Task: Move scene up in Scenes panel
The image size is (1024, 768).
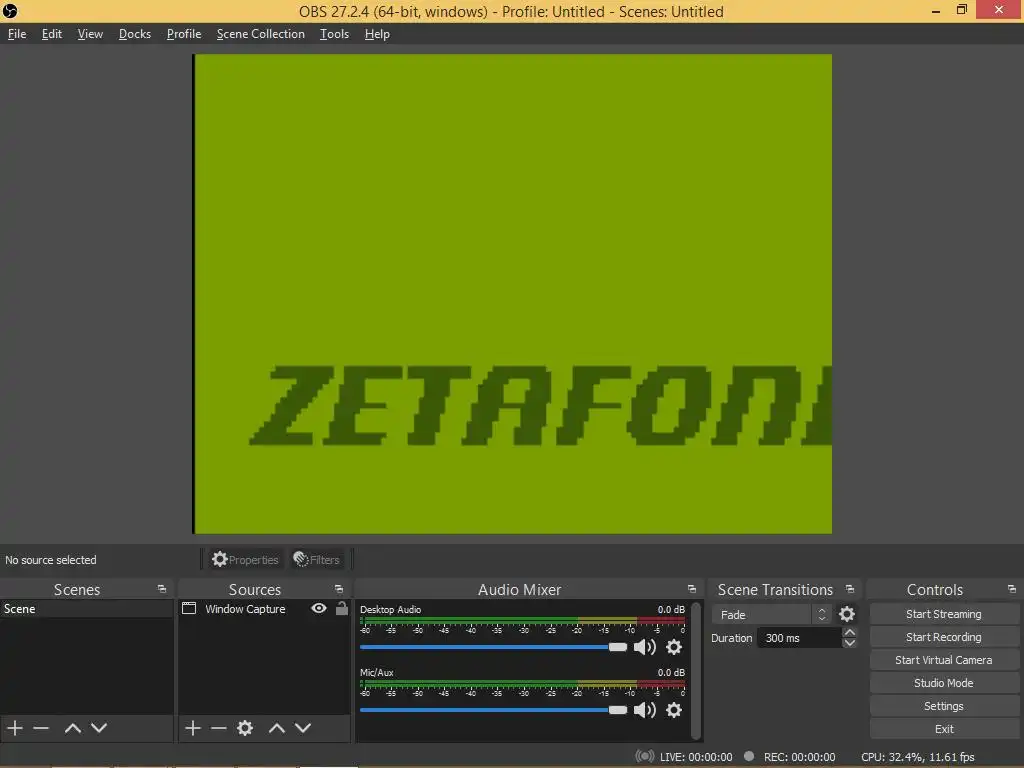Action: coord(72,728)
